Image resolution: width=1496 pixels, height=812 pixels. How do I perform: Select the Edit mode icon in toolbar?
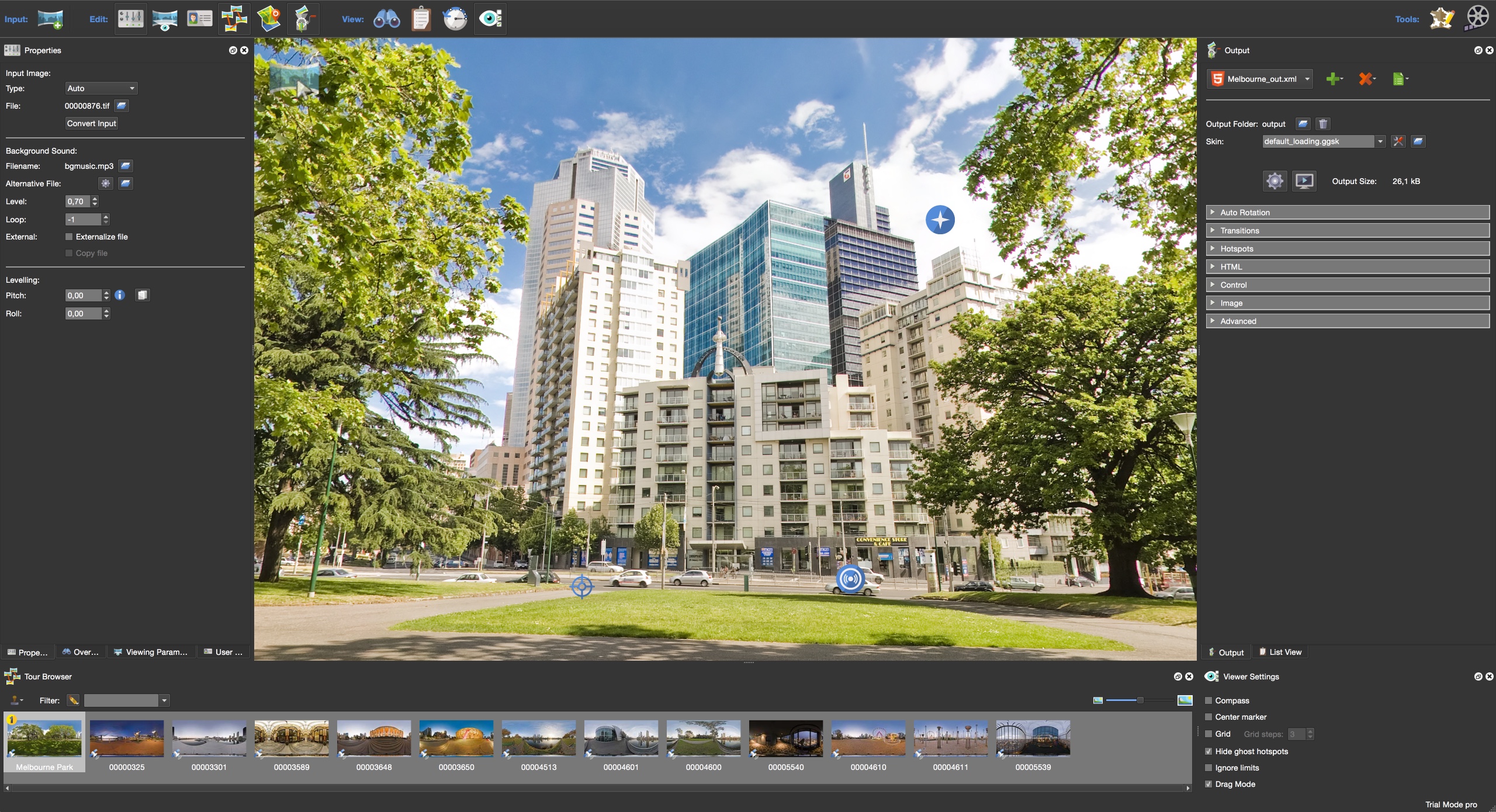pos(130,18)
